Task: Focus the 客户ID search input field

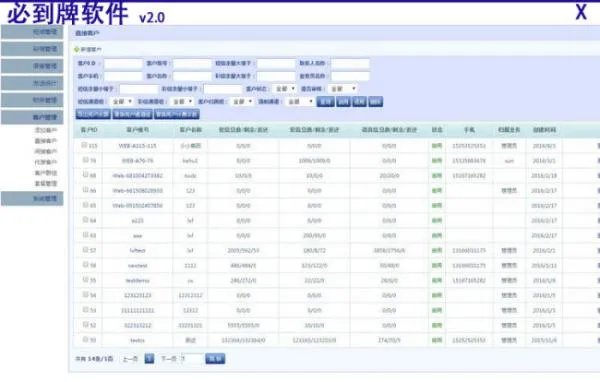Action: click(123, 63)
